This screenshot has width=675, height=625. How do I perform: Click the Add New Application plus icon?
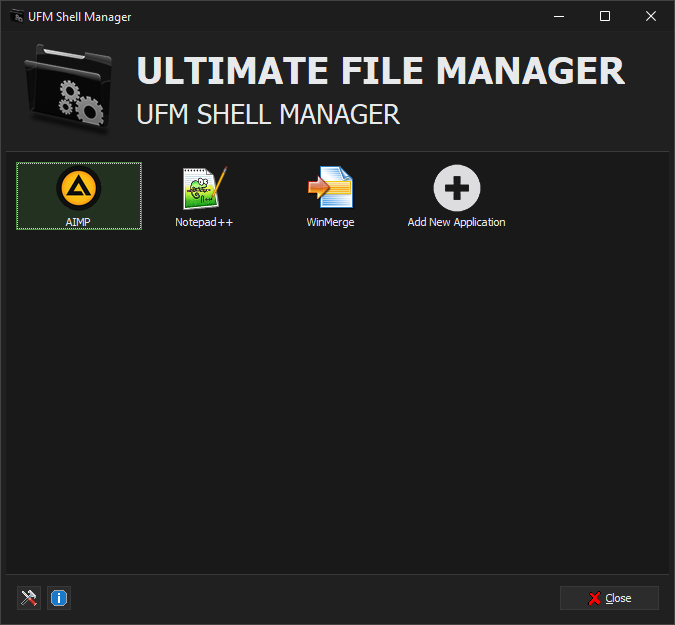click(457, 188)
